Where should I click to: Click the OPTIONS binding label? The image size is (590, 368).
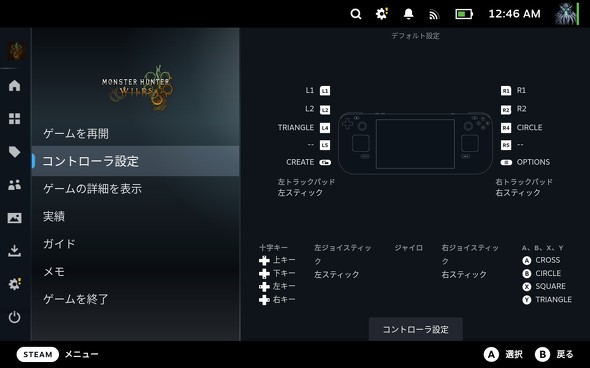[x=533, y=162]
